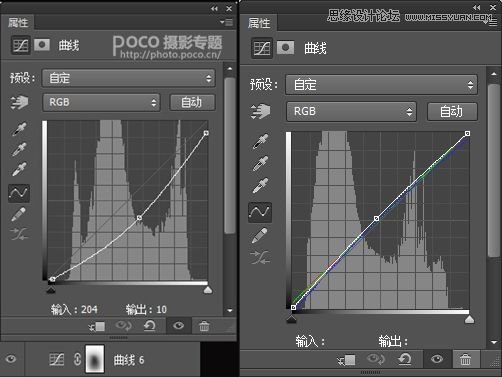Open left panel flyout menu
This screenshot has height=377, width=502.
226,22
